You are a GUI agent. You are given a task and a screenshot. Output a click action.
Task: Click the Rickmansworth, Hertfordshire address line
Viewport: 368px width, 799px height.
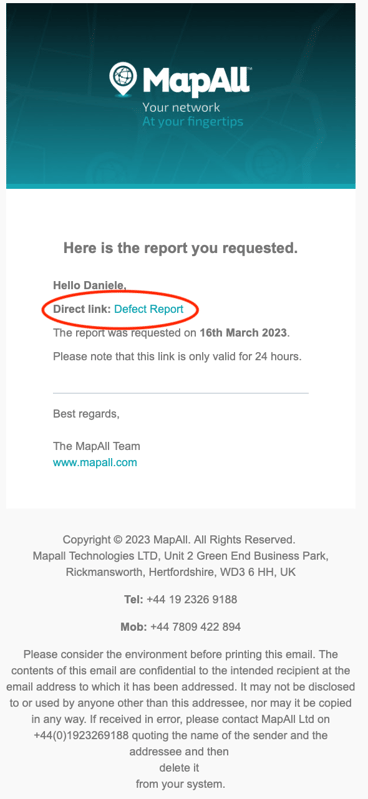[x=180, y=572]
